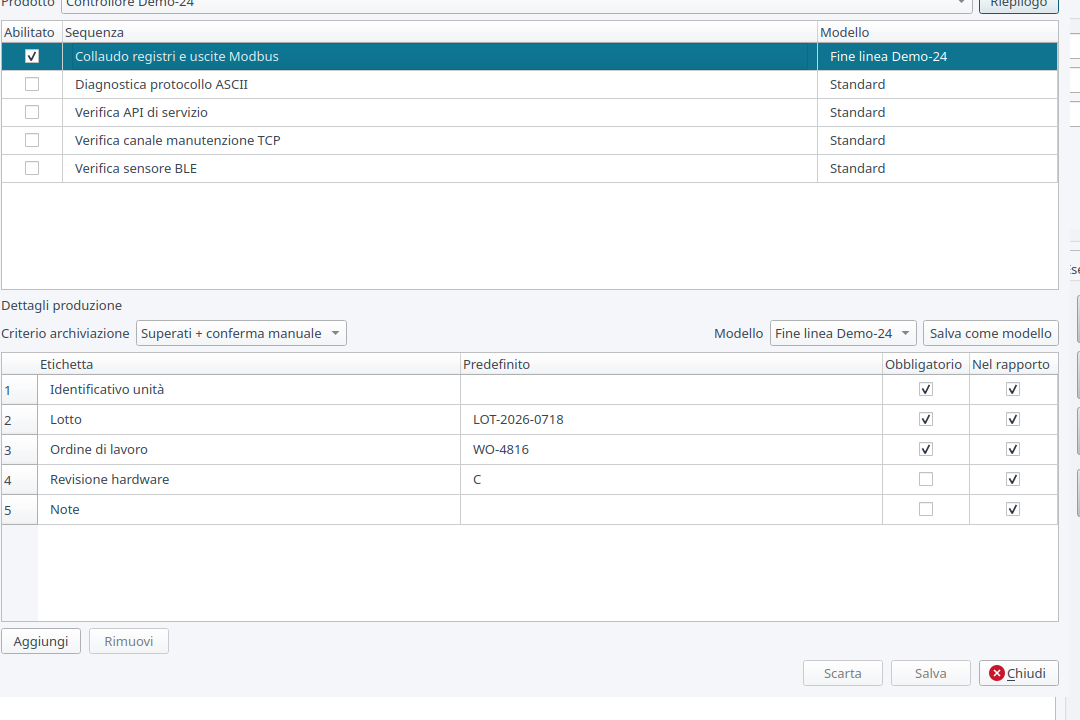Click the LOT-2026-0718 default value cell

(x=671, y=420)
